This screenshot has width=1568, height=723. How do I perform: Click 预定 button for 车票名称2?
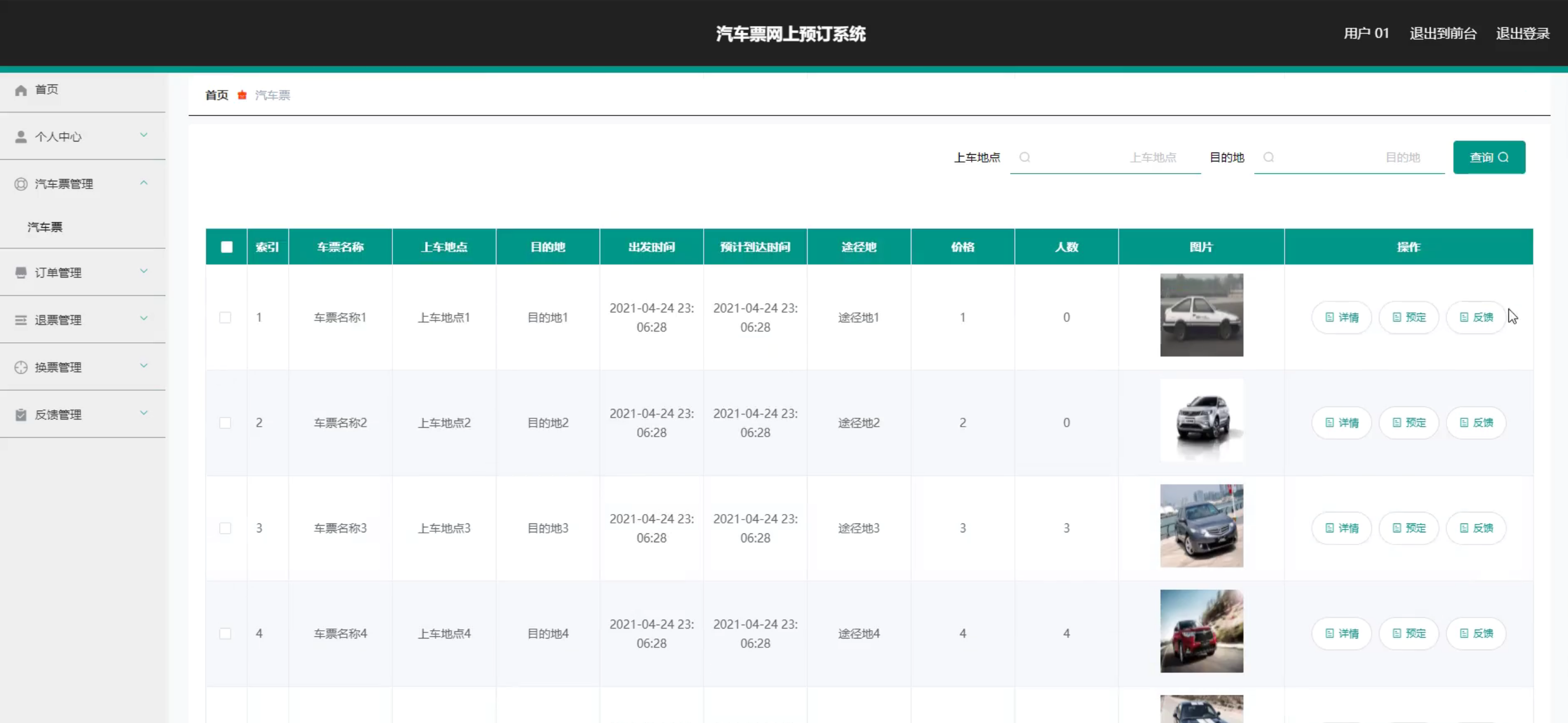[x=1408, y=422]
